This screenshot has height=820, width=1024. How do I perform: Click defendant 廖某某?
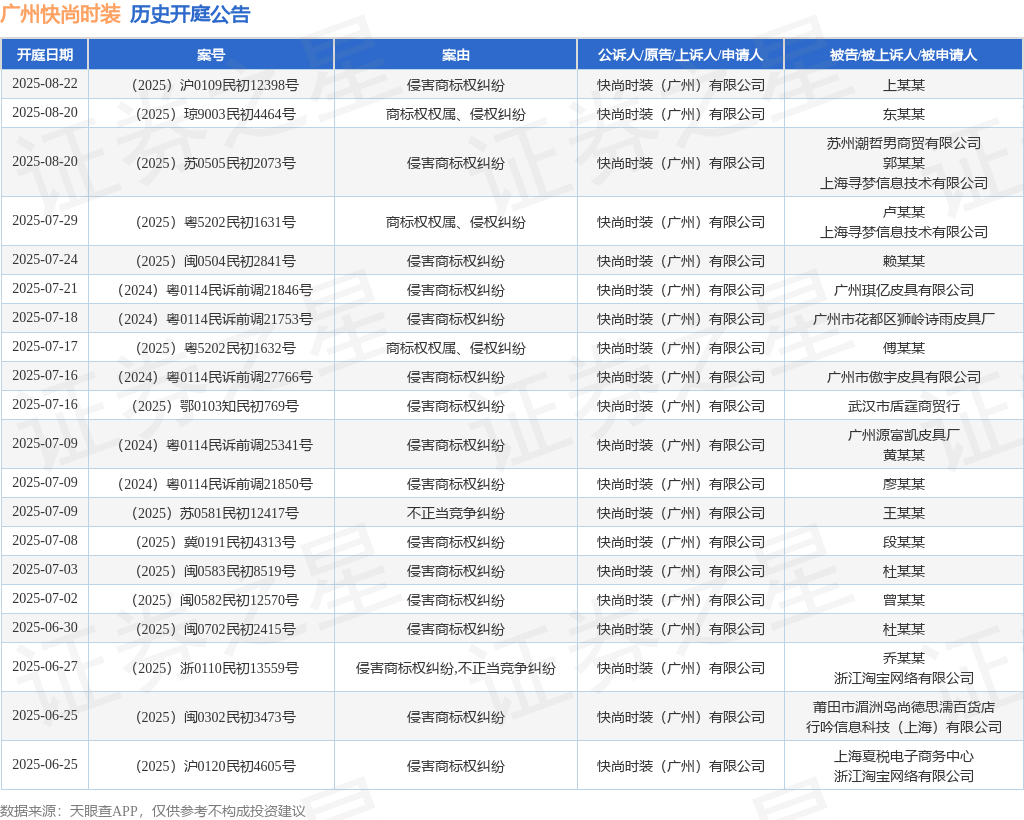coord(904,484)
